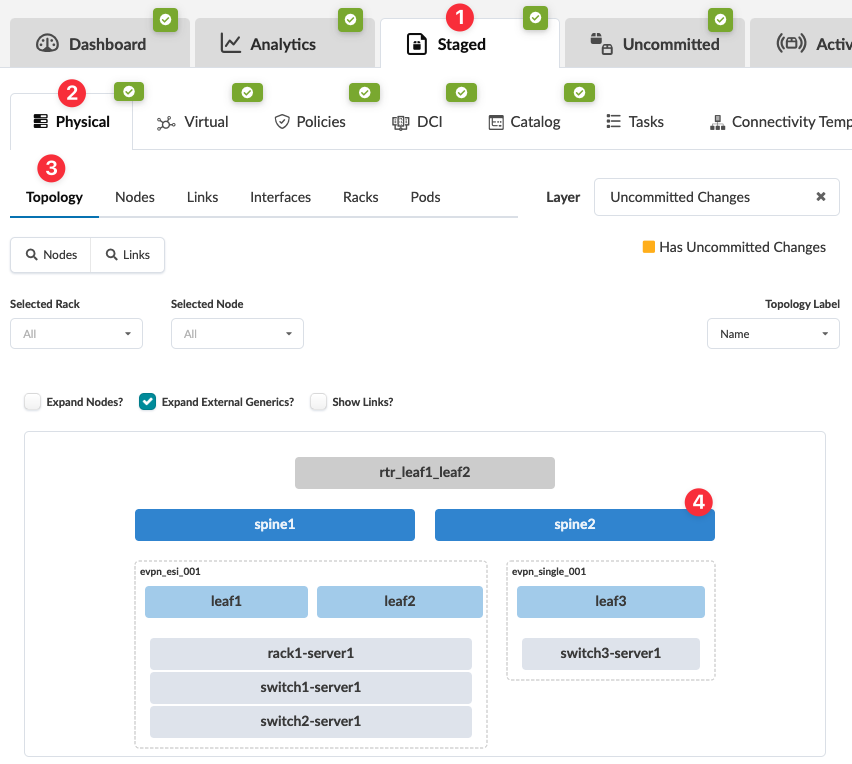
Task: Open the Catalog sub-tab
Action: click(524, 122)
